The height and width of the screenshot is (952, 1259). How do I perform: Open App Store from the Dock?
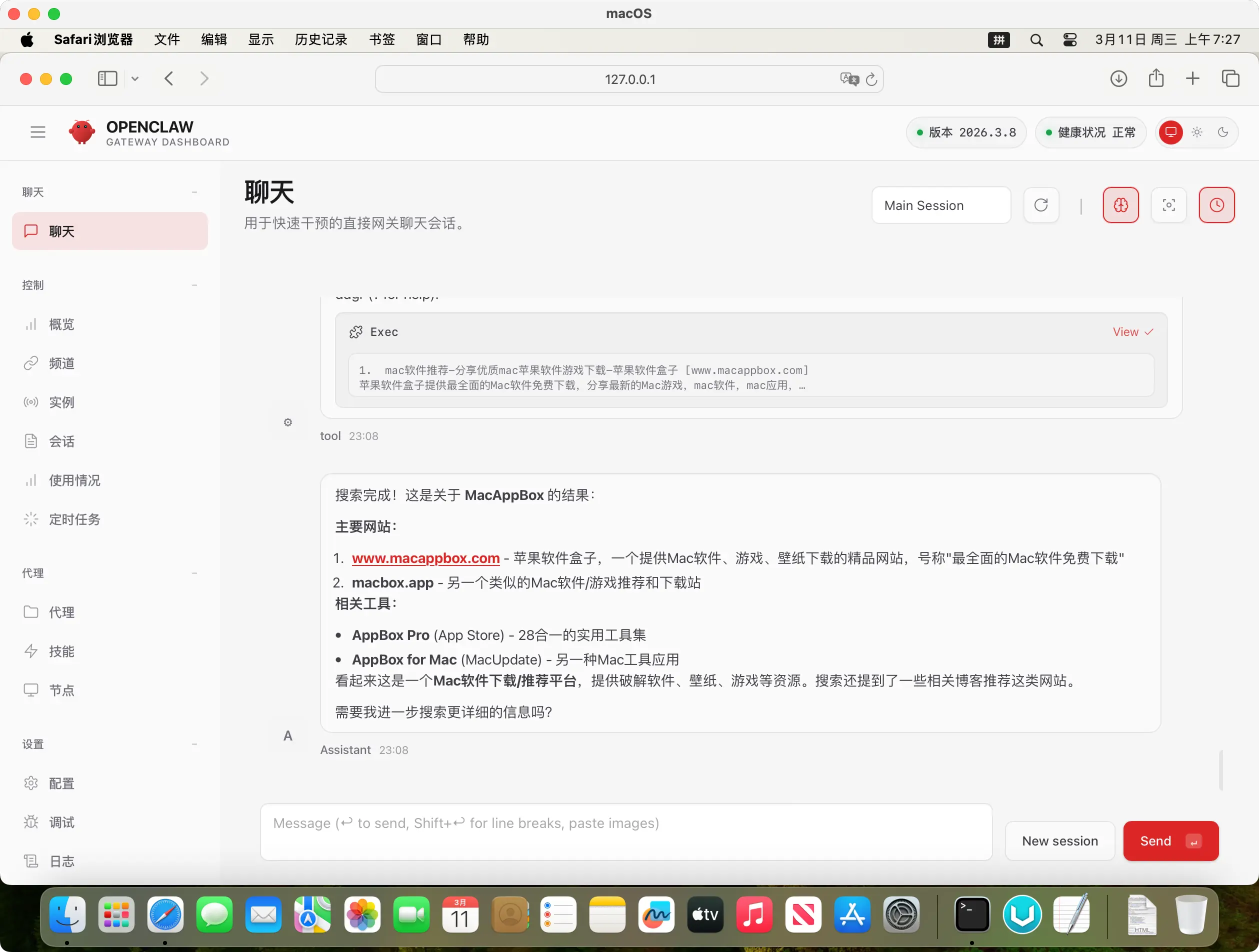pos(852,915)
